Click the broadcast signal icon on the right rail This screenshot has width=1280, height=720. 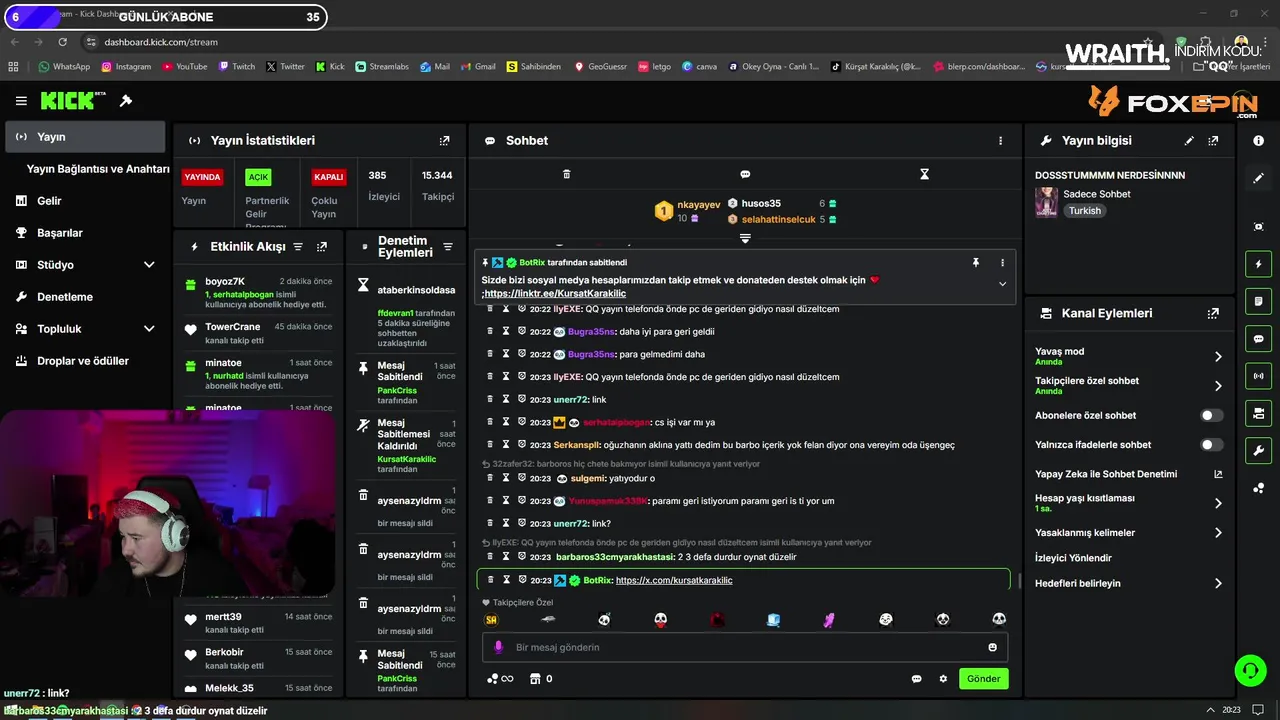pos(1258,376)
